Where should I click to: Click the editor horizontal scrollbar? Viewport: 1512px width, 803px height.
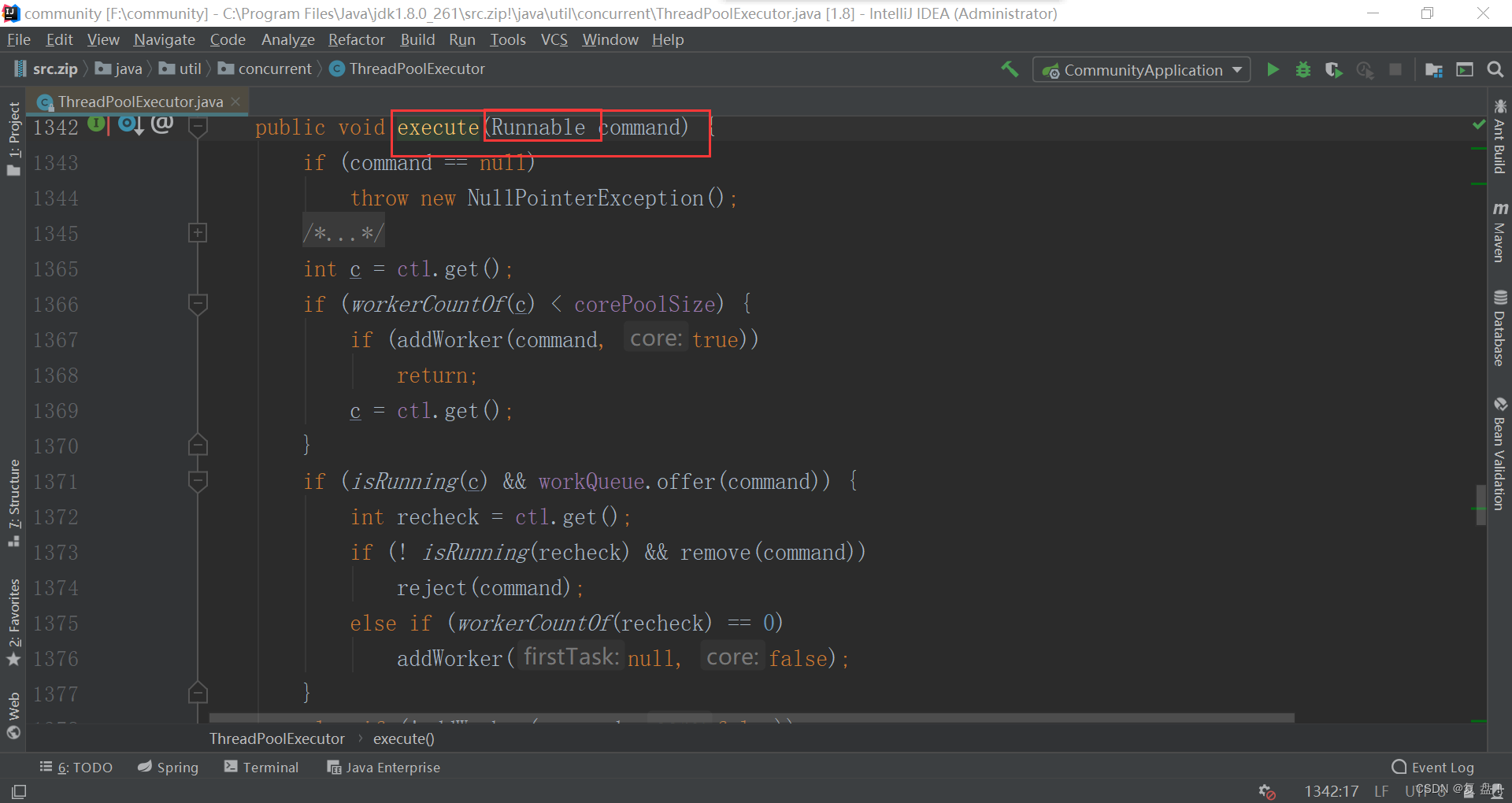pyautogui.click(x=751, y=718)
